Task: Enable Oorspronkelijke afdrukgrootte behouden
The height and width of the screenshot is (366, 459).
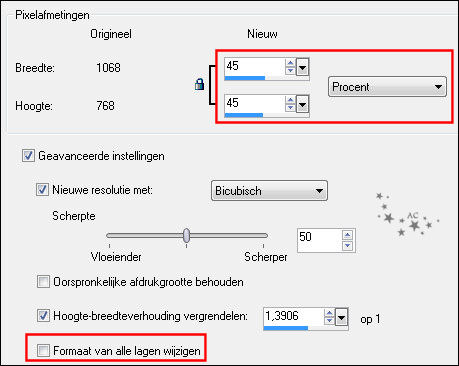Action: tap(43, 282)
